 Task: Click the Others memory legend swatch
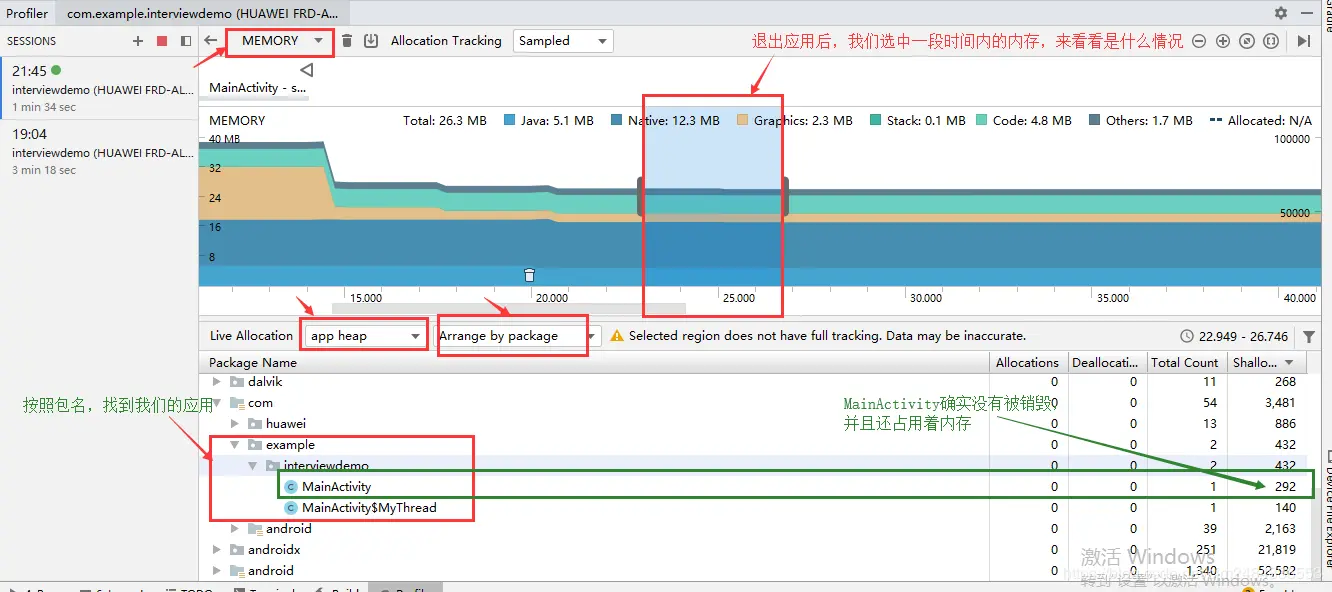pyautogui.click(x=1095, y=121)
